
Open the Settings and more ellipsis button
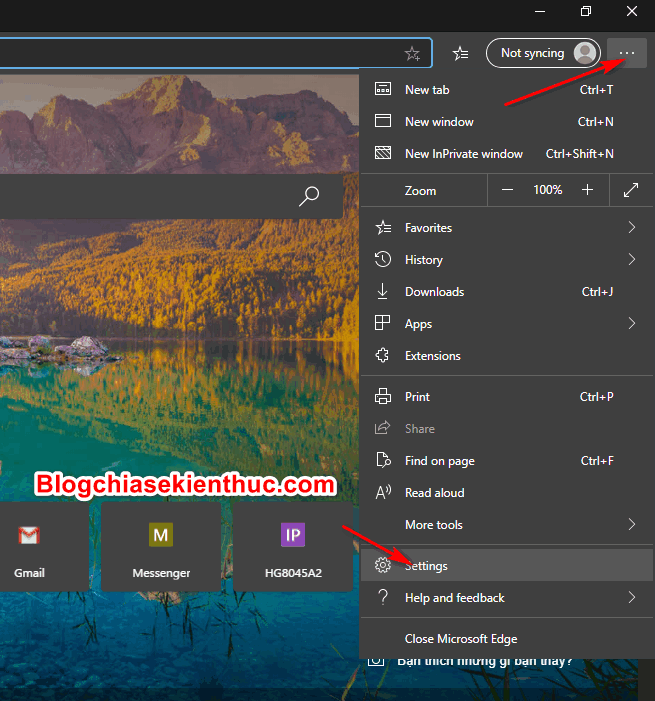(x=627, y=53)
